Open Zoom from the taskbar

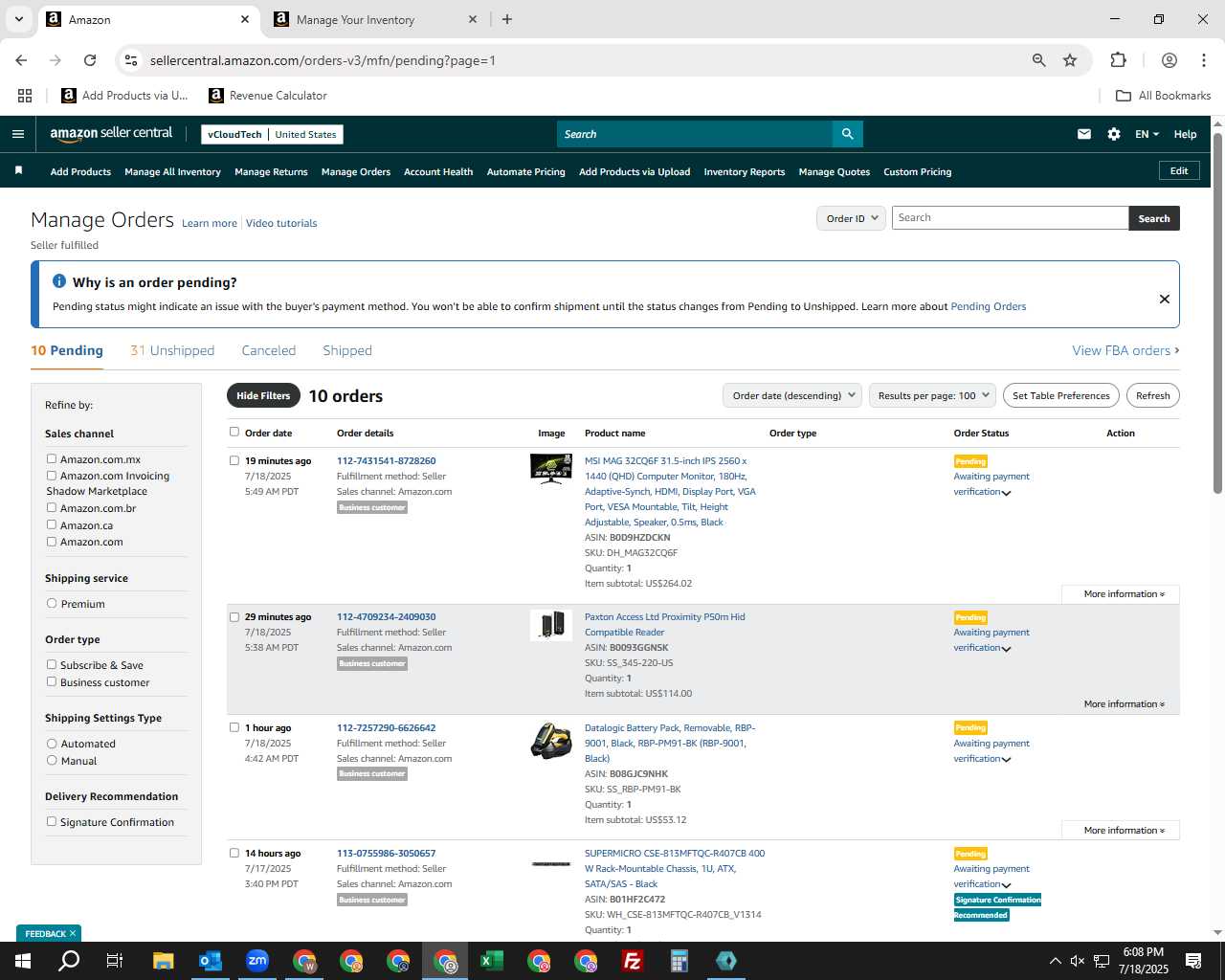point(257,961)
